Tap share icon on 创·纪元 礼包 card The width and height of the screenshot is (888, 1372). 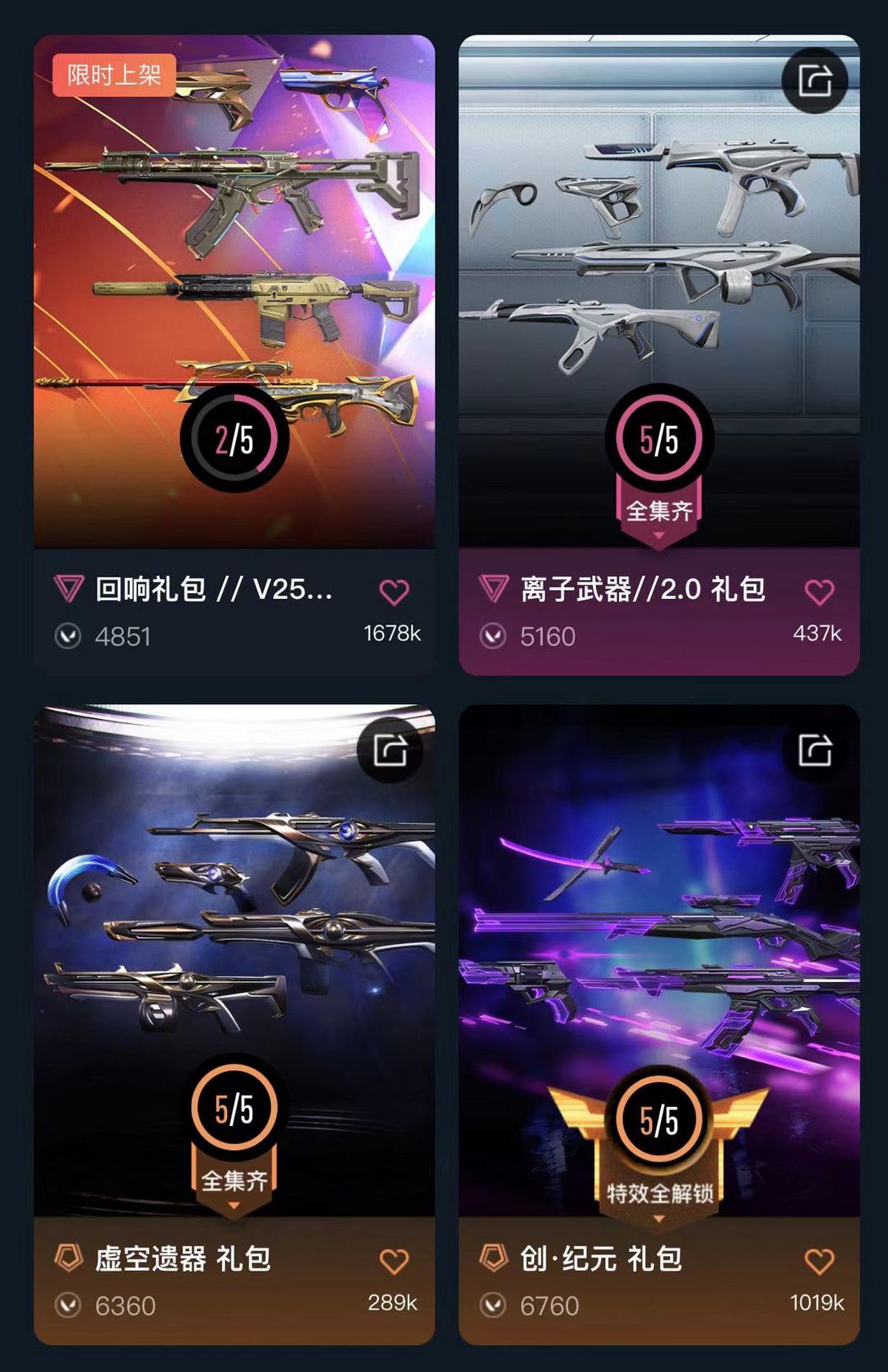(814, 750)
